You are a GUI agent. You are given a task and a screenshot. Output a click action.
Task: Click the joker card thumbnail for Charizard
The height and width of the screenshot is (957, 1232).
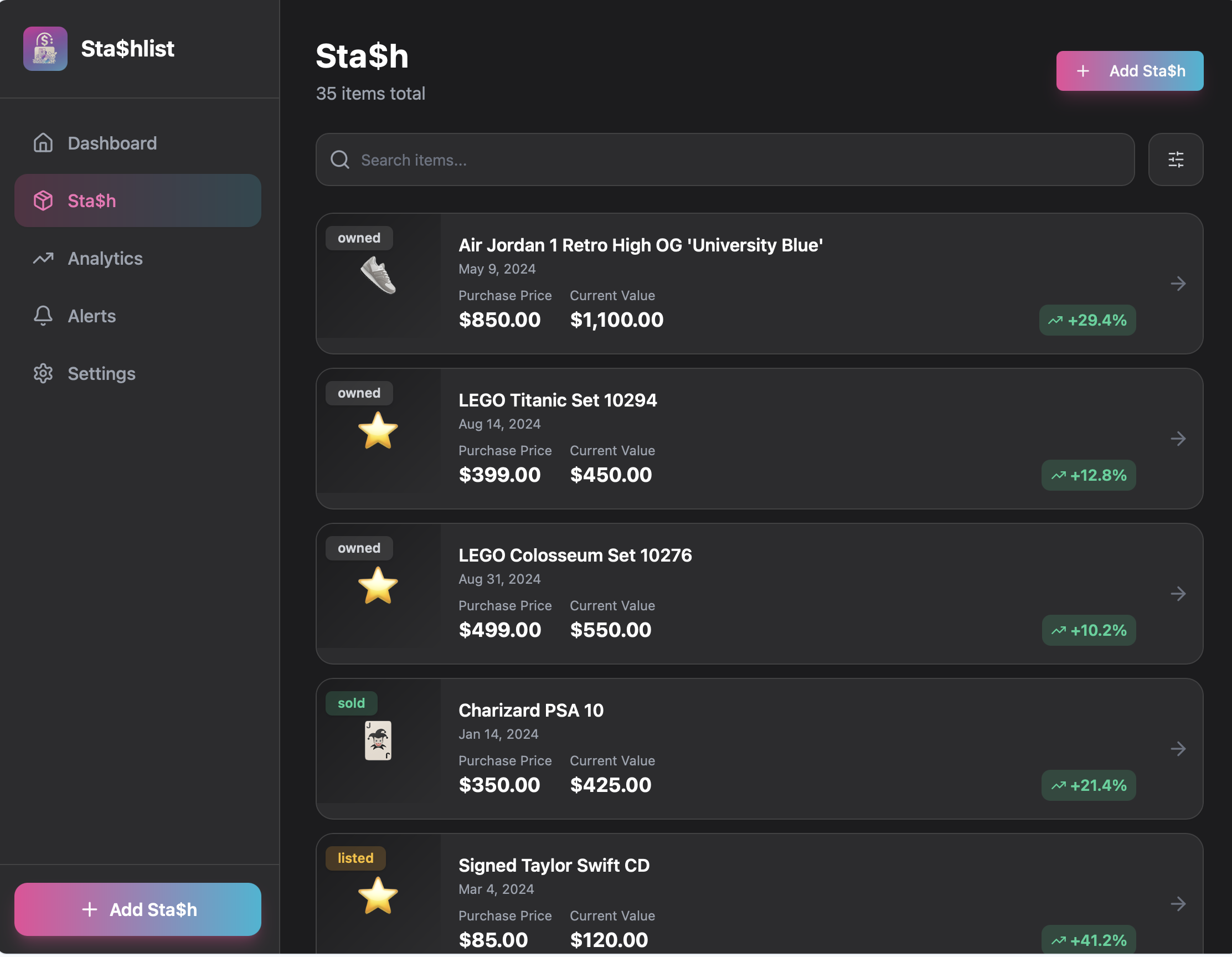pyautogui.click(x=378, y=740)
